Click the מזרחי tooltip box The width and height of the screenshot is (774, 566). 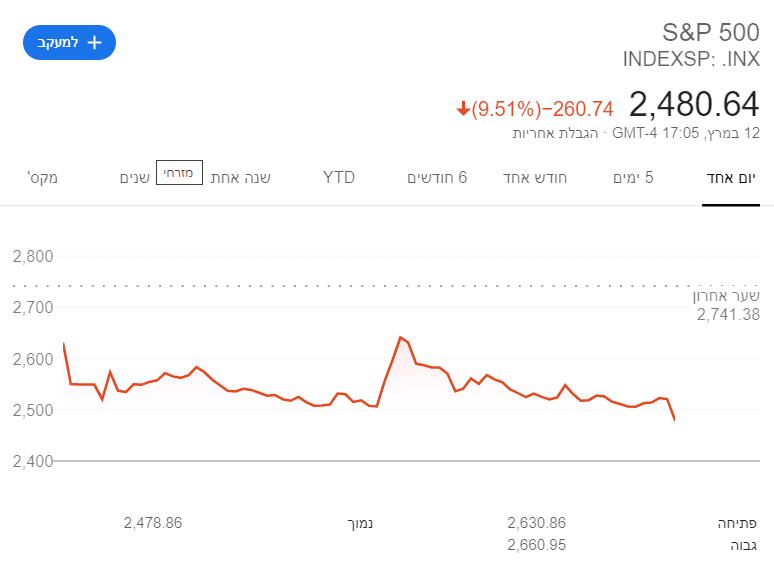pos(180,173)
